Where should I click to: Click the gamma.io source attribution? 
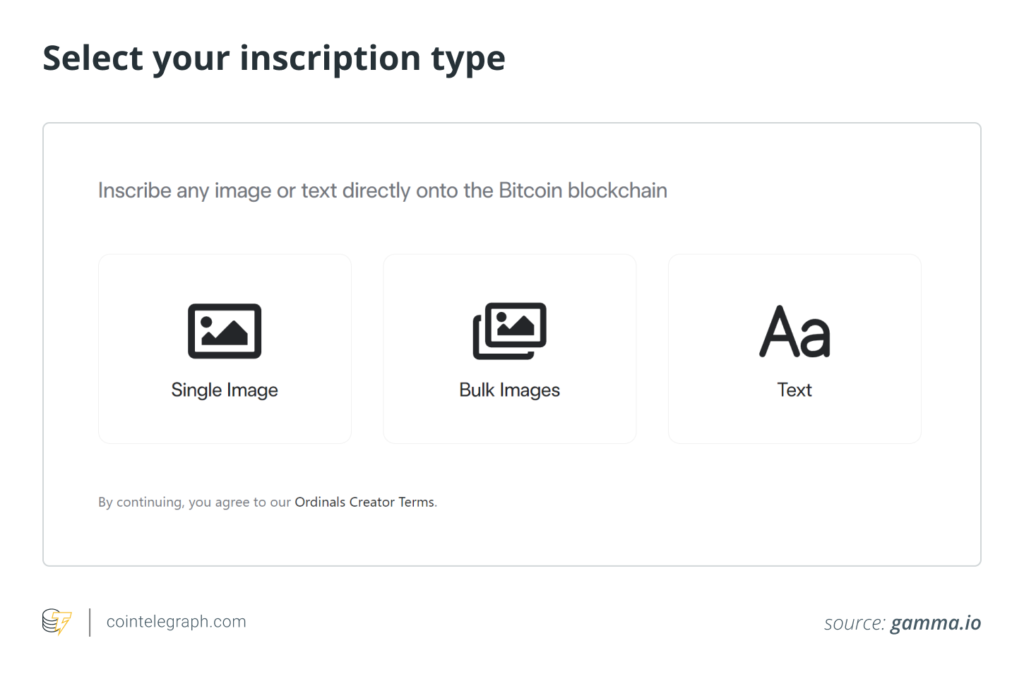[x=935, y=623]
